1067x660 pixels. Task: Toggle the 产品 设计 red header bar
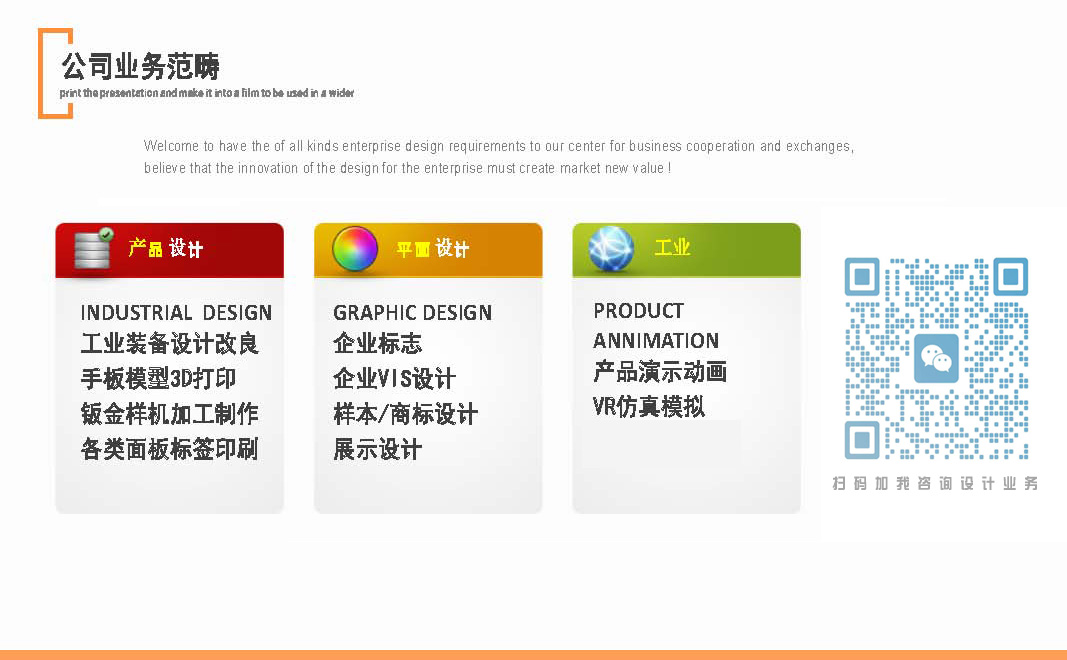(169, 249)
